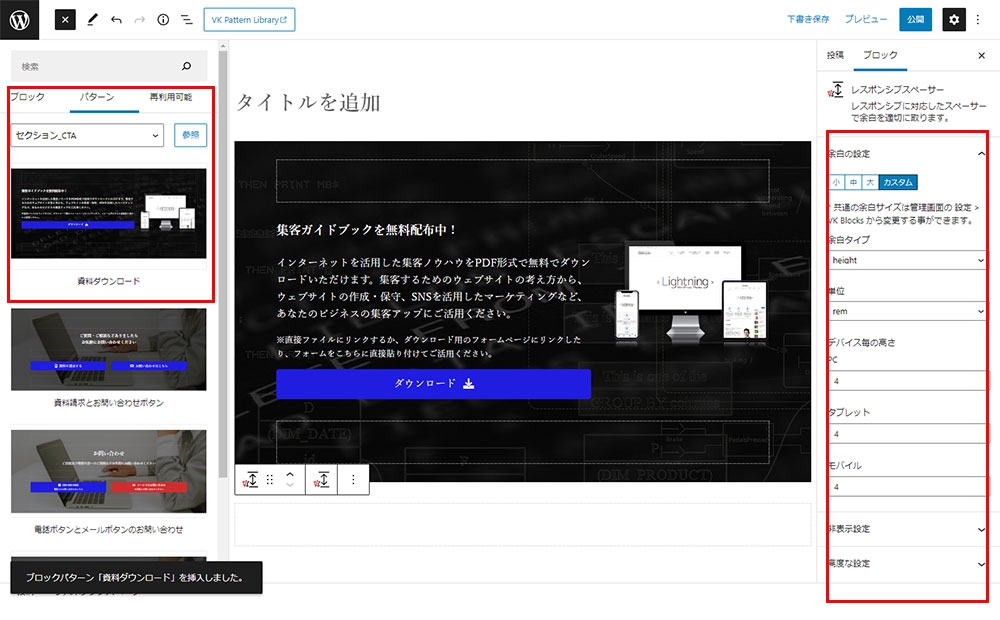1000x620 pixels.
Task: Select the 資料請求とお問い合わせボタン pattern thumbnail
Action: coord(109,349)
